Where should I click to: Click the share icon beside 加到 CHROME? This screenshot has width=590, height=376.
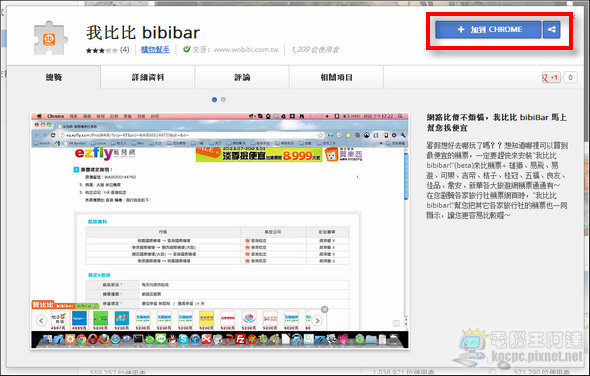(552, 29)
